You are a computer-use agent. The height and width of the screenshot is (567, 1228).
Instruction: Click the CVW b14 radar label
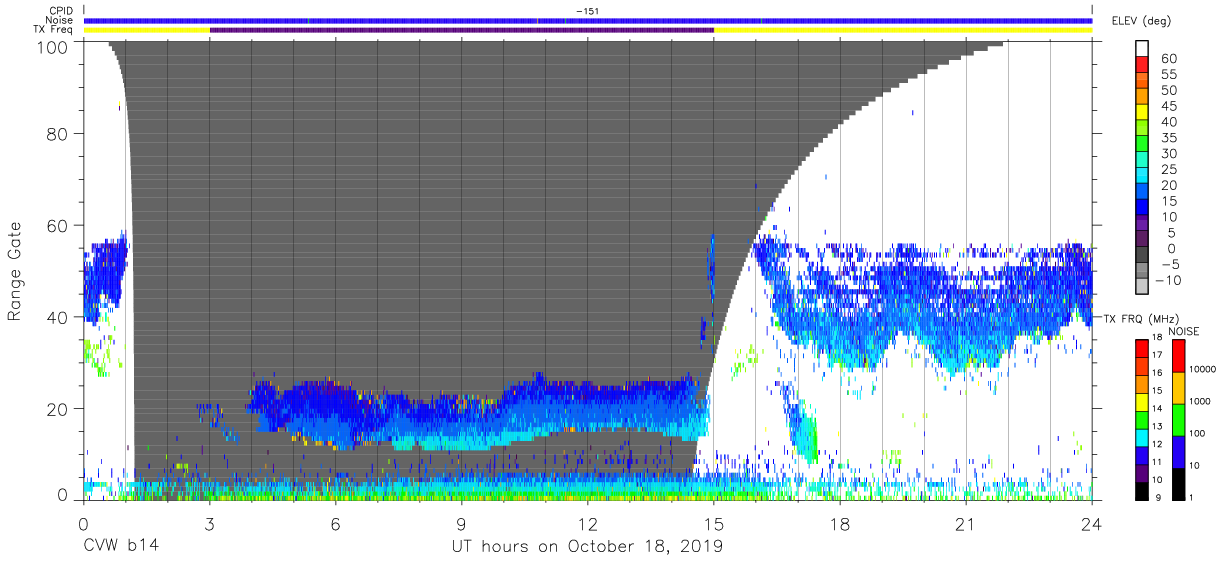click(121, 547)
